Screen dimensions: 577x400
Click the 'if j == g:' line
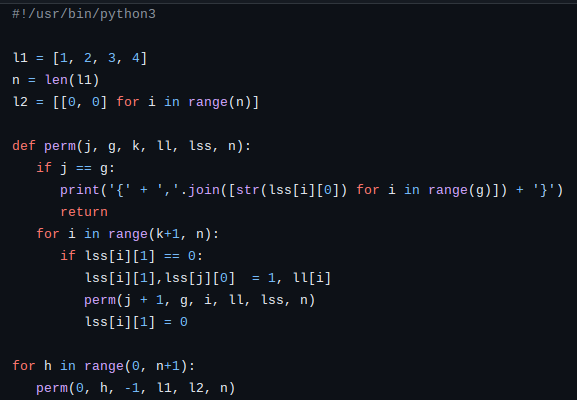[76, 168]
